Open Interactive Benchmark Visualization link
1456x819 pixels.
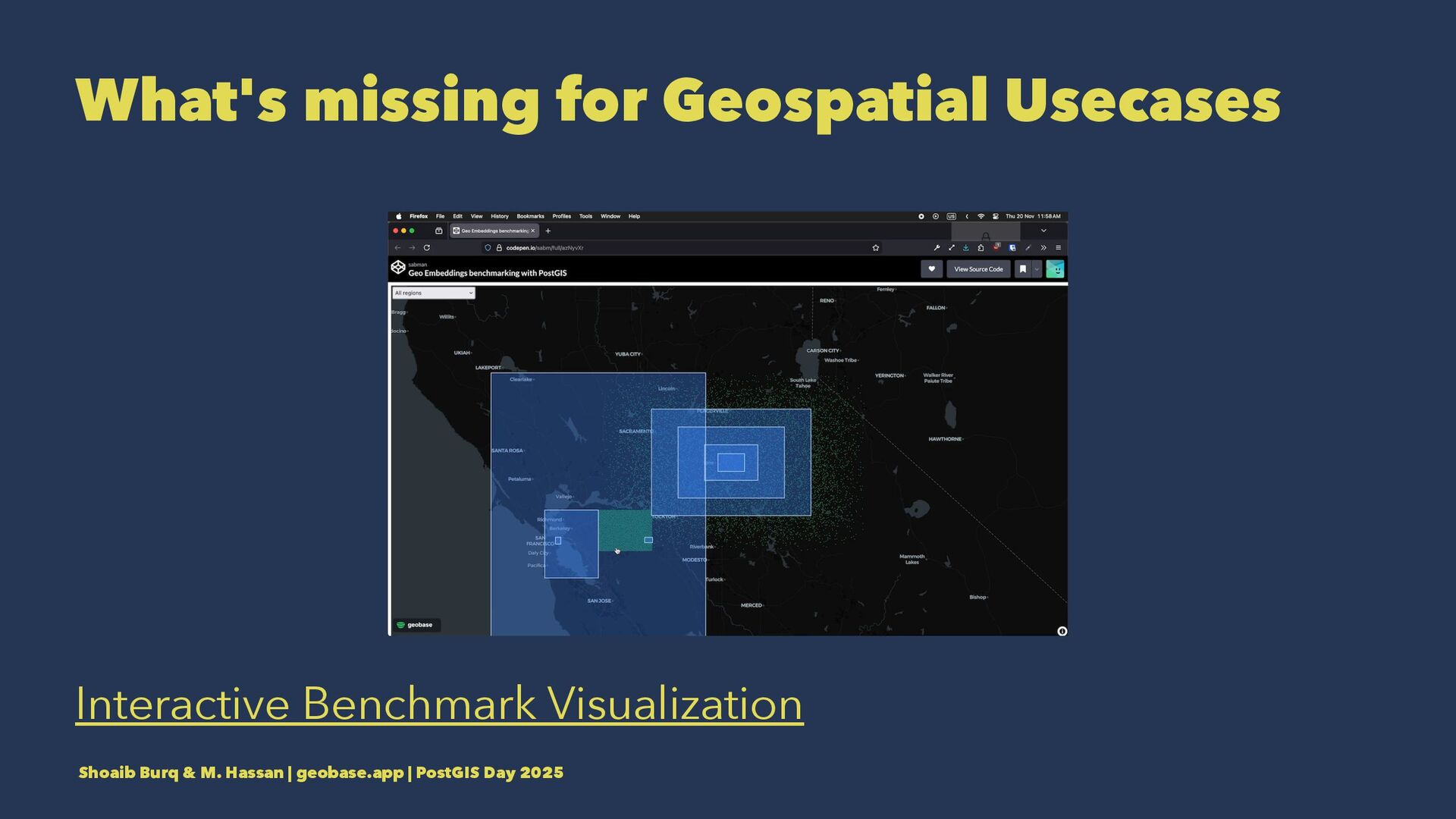tap(439, 704)
